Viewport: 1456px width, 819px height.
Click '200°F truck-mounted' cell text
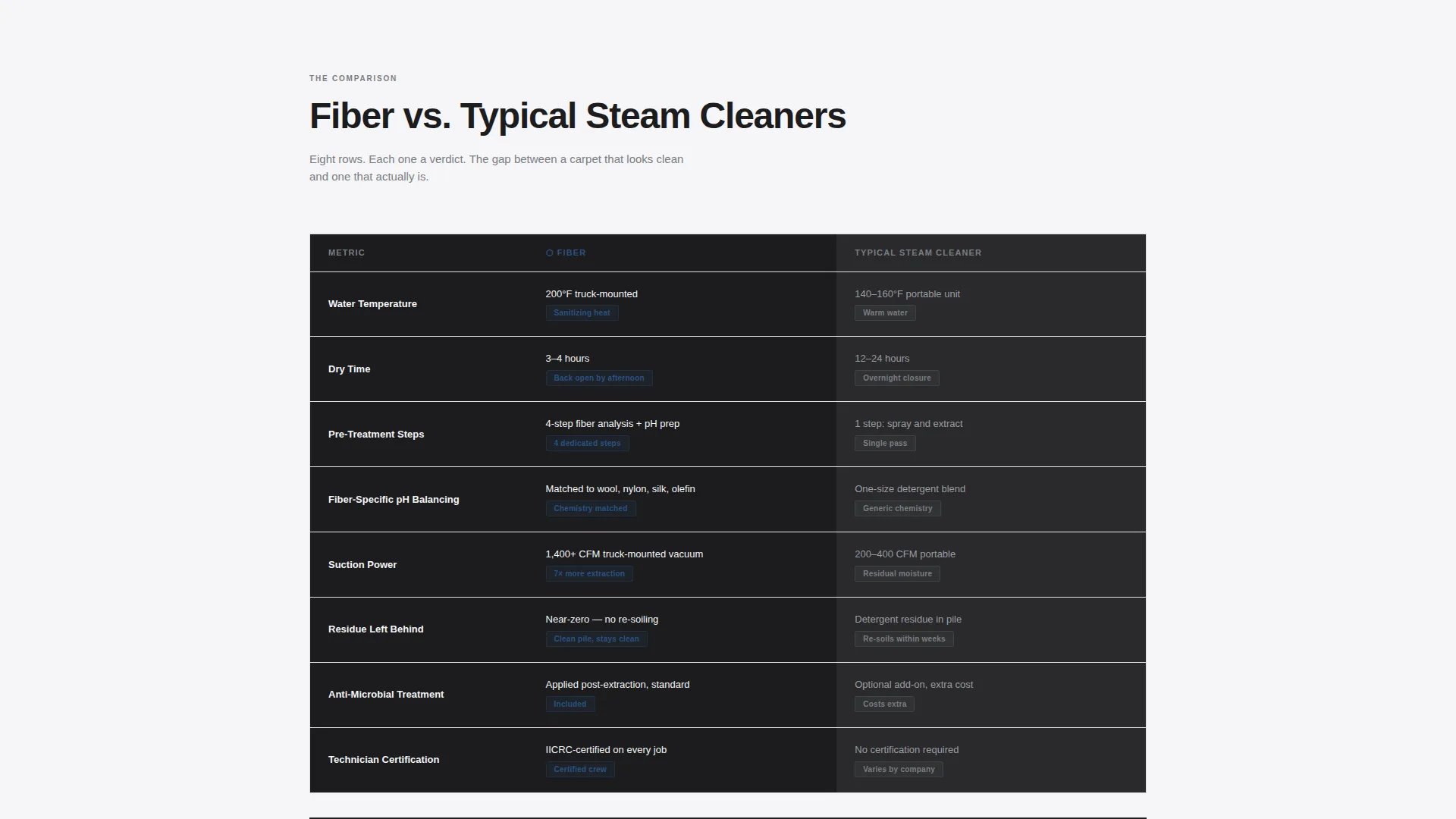click(591, 294)
